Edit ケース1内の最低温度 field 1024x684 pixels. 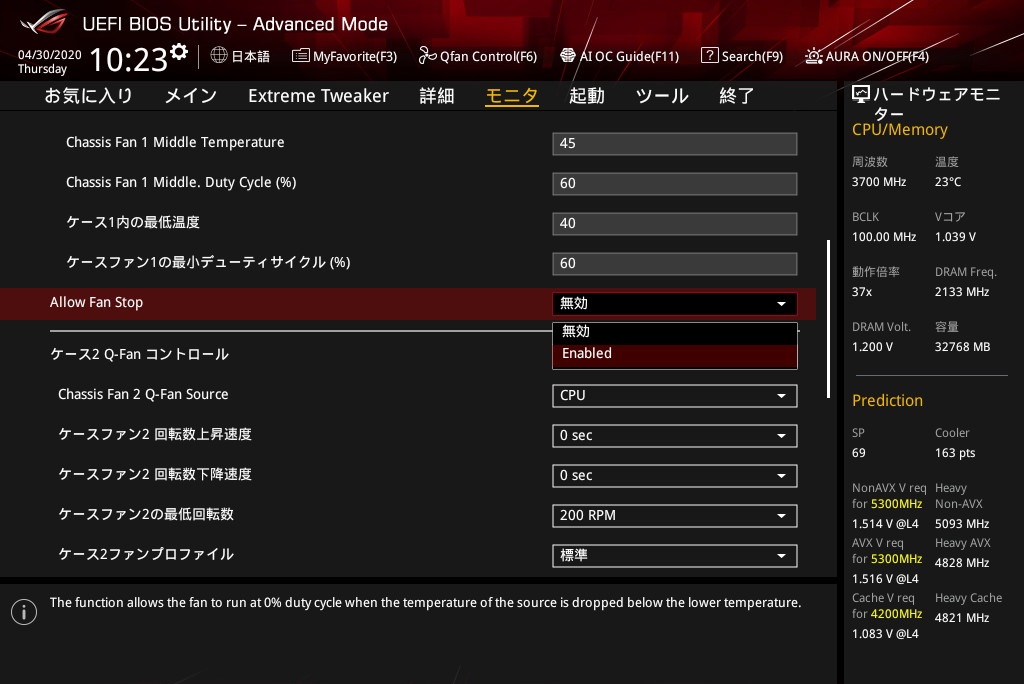pos(675,223)
